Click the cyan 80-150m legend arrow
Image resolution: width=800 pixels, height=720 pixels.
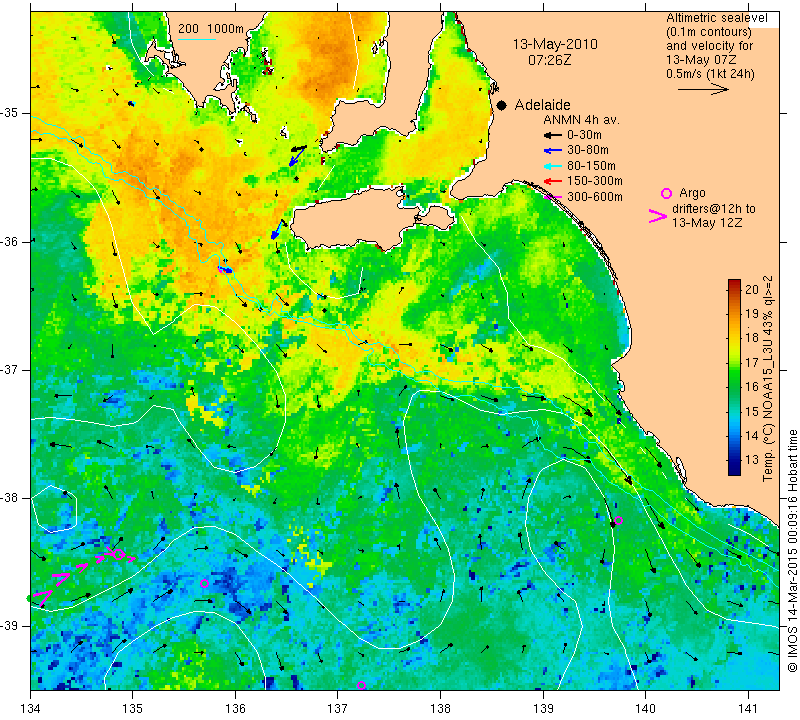click(x=552, y=166)
